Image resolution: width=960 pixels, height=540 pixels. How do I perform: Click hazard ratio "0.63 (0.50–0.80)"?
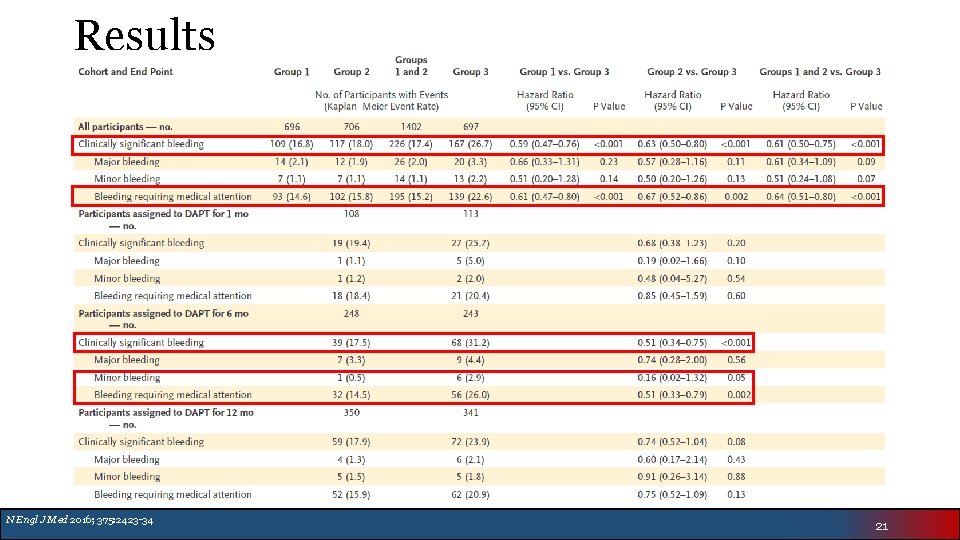pyautogui.click(x=672, y=144)
